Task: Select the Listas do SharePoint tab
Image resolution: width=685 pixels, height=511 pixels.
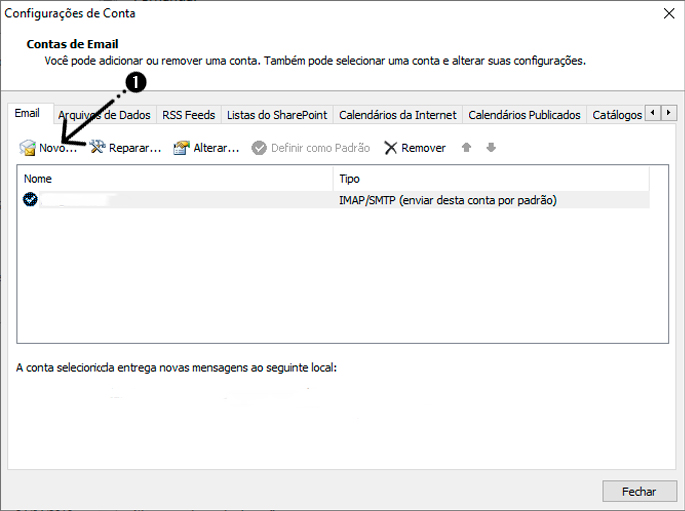Action: click(276, 115)
